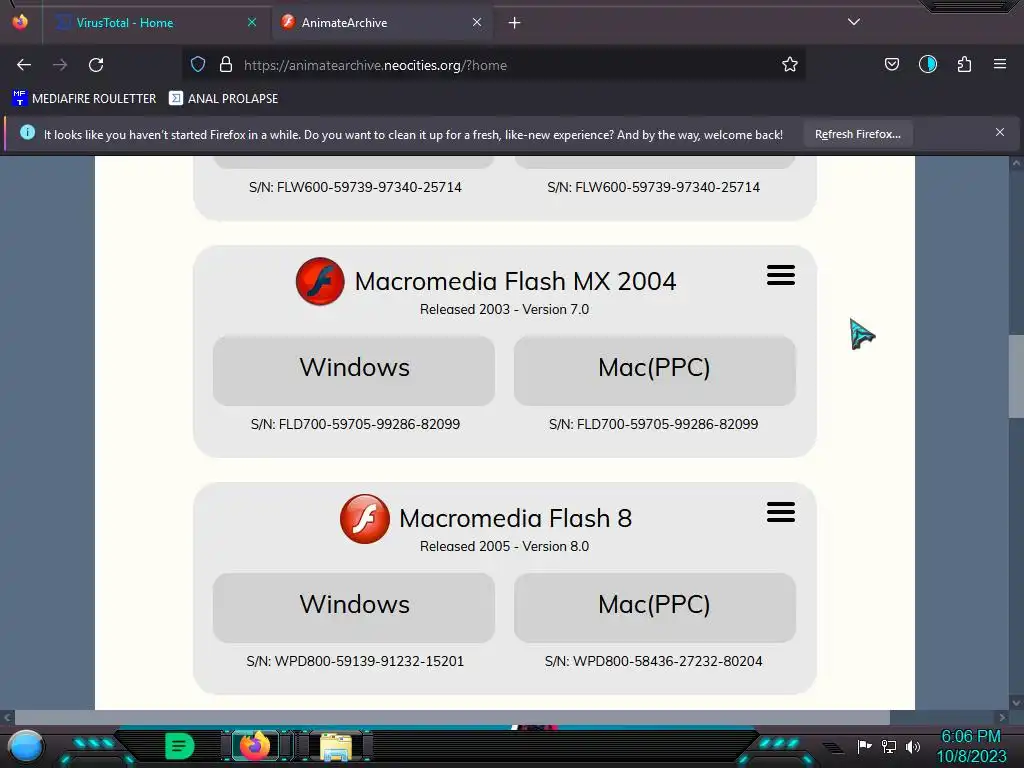
Task: Click the Action Center flag tray icon
Action: [864, 746]
